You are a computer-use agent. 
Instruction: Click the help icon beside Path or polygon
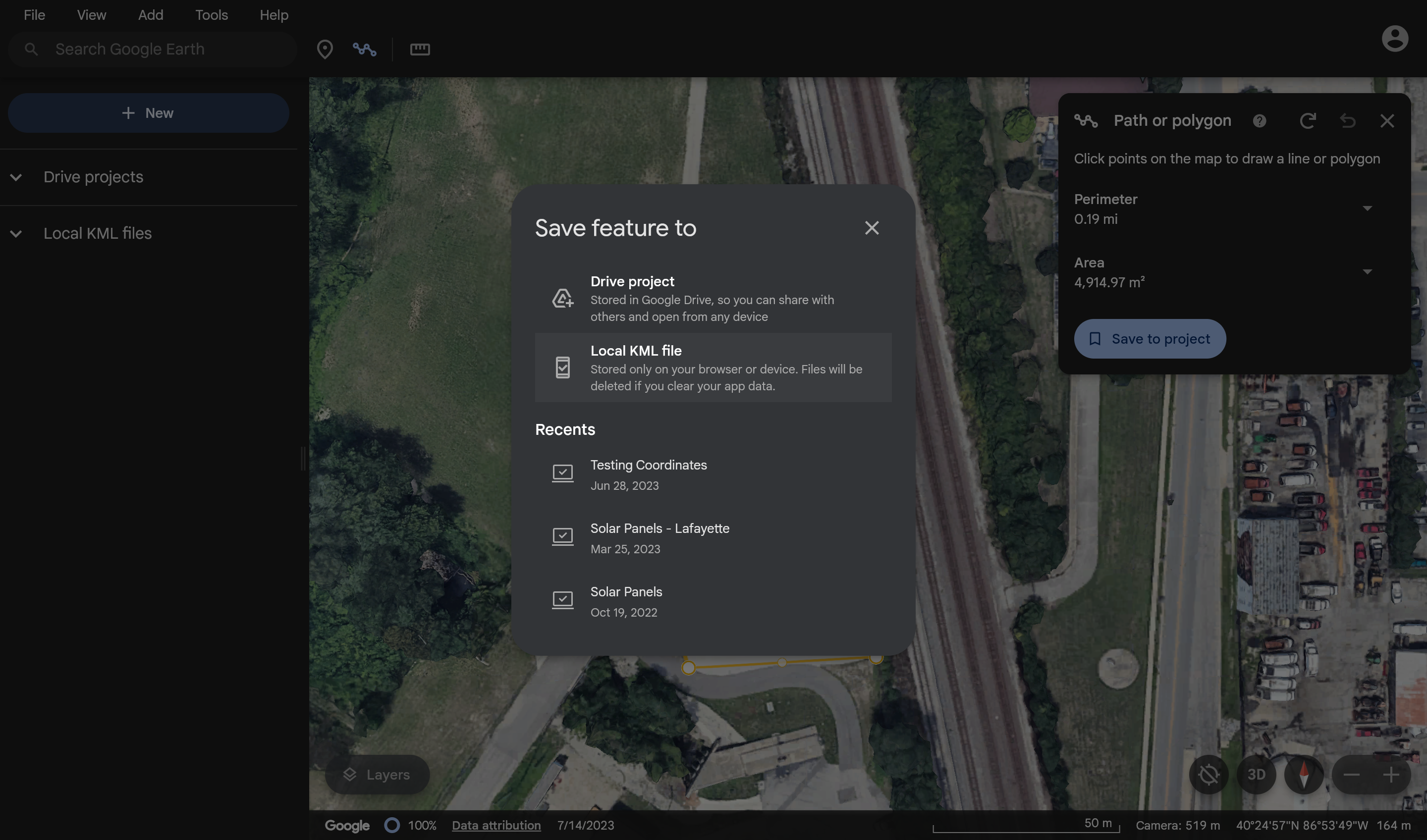(1259, 120)
